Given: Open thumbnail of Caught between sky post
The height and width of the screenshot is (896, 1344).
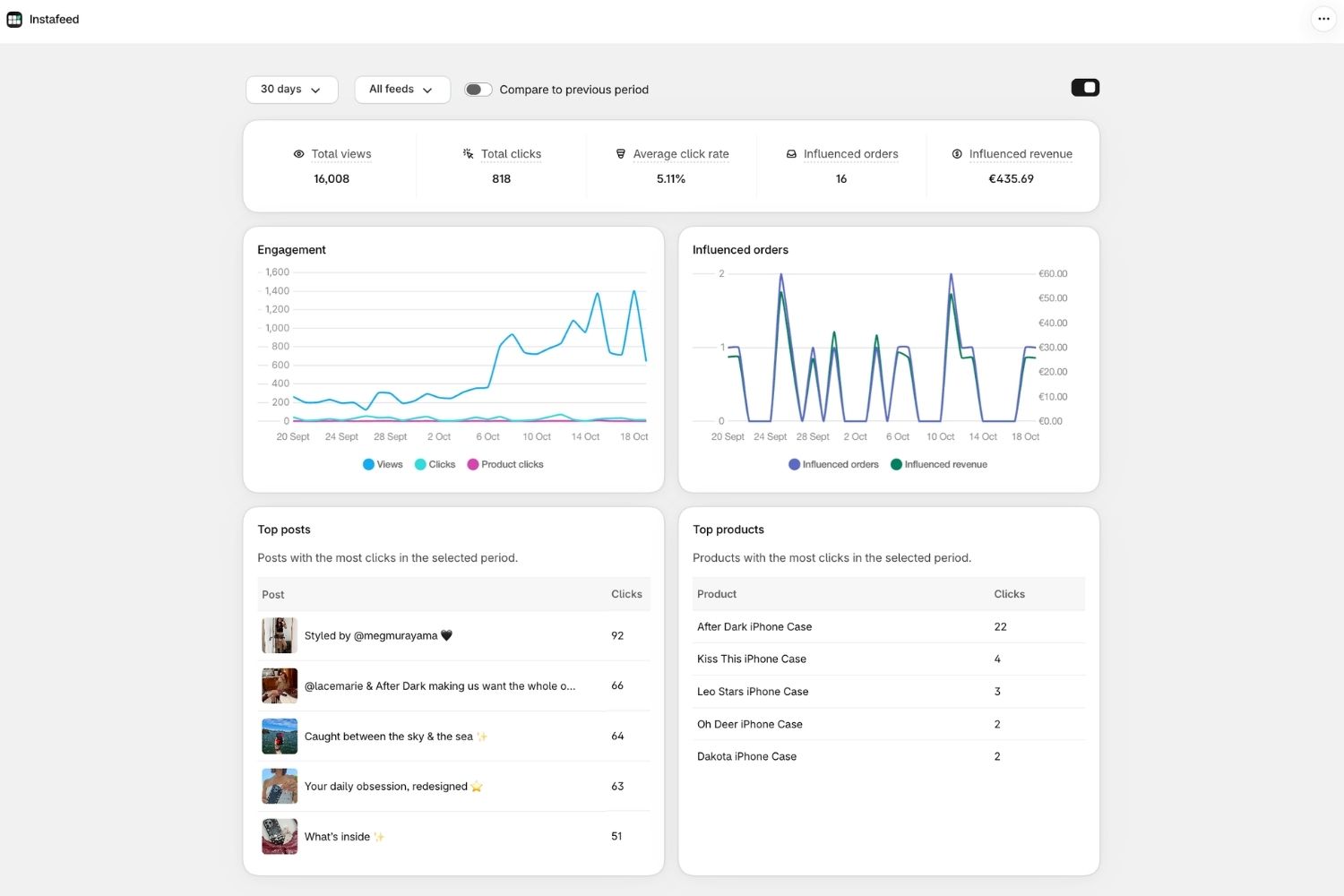Looking at the screenshot, I should [x=280, y=736].
